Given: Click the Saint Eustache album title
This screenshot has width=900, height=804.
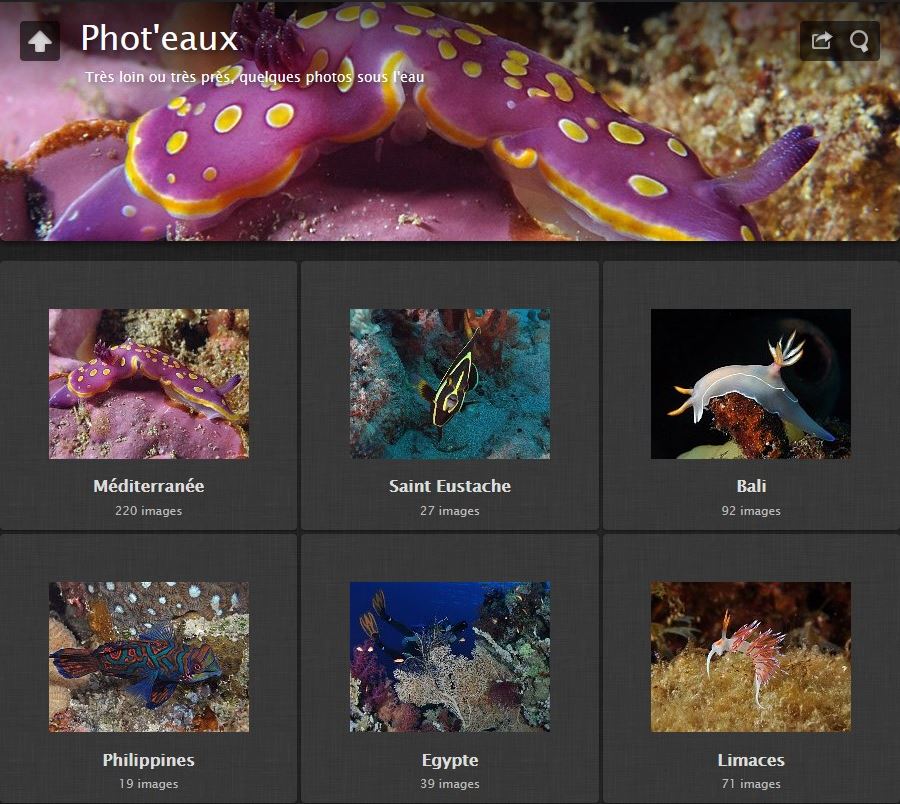Looking at the screenshot, I should pos(450,486).
